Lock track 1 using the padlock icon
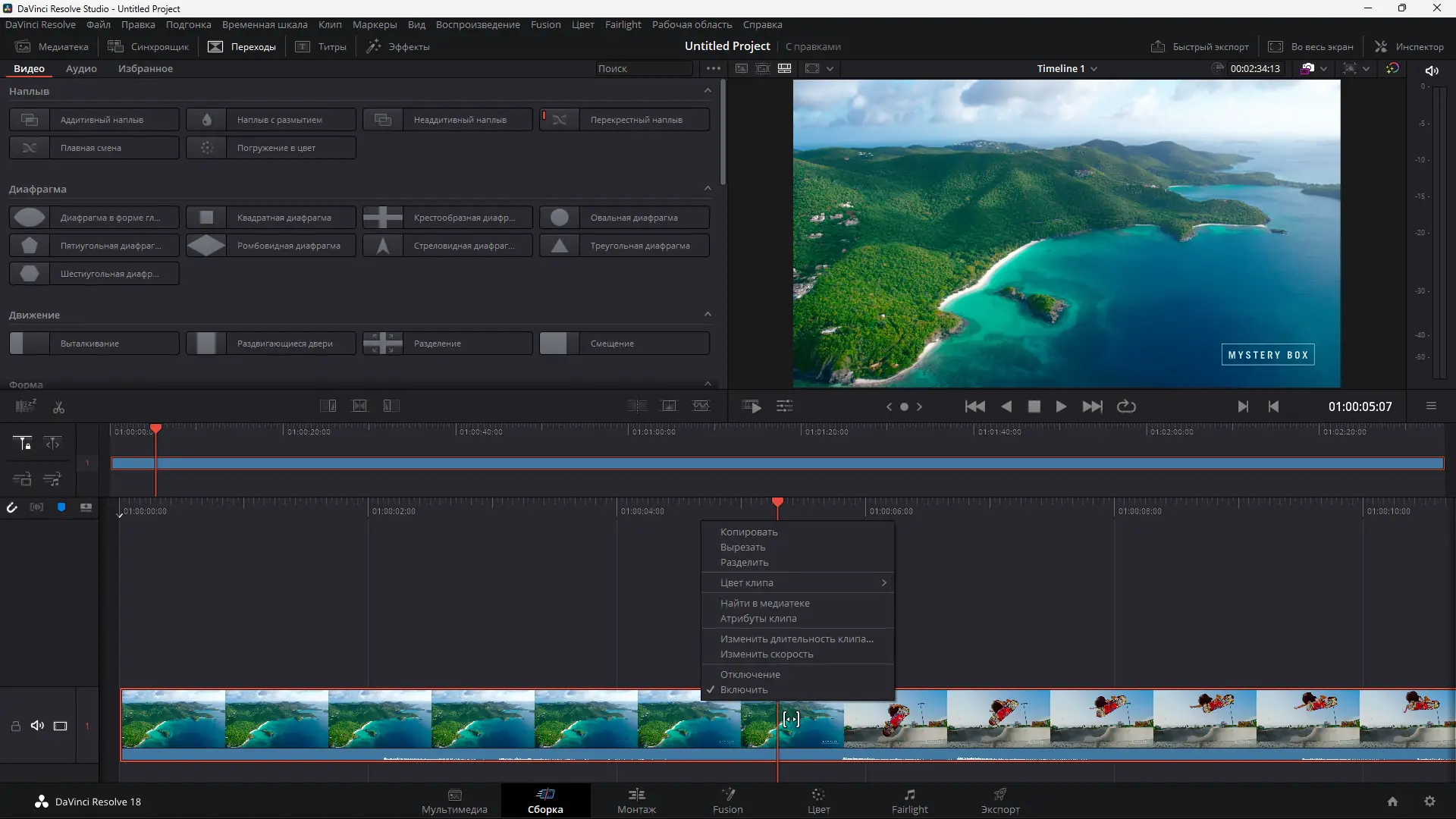The width and height of the screenshot is (1456, 819). pyautogui.click(x=15, y=726)
